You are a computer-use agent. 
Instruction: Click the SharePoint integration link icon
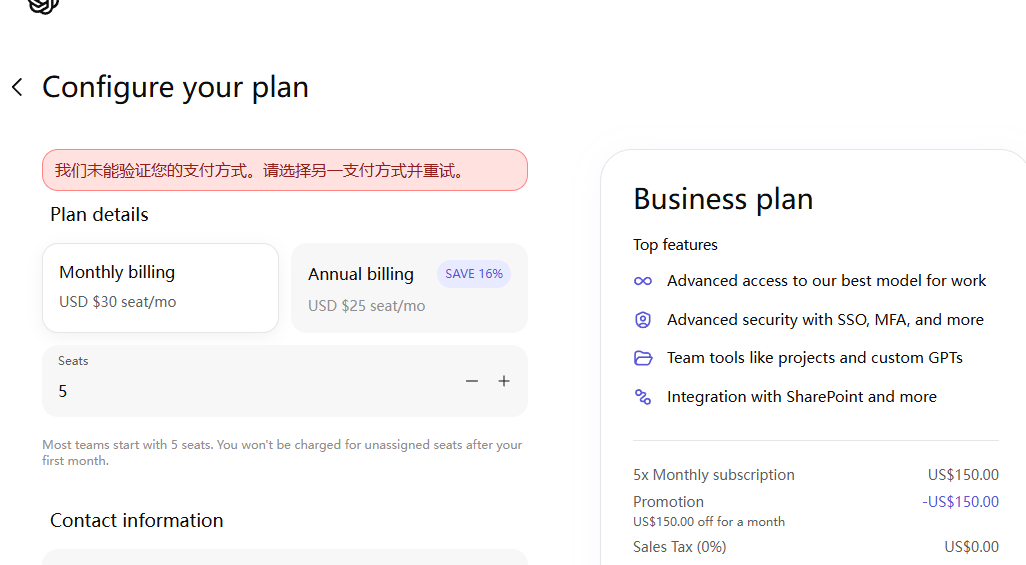(643, 397)
